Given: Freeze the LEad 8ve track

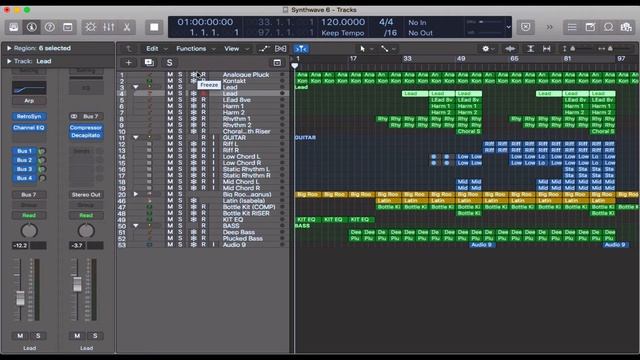Looking at the screenshot, I should point(193,100).
